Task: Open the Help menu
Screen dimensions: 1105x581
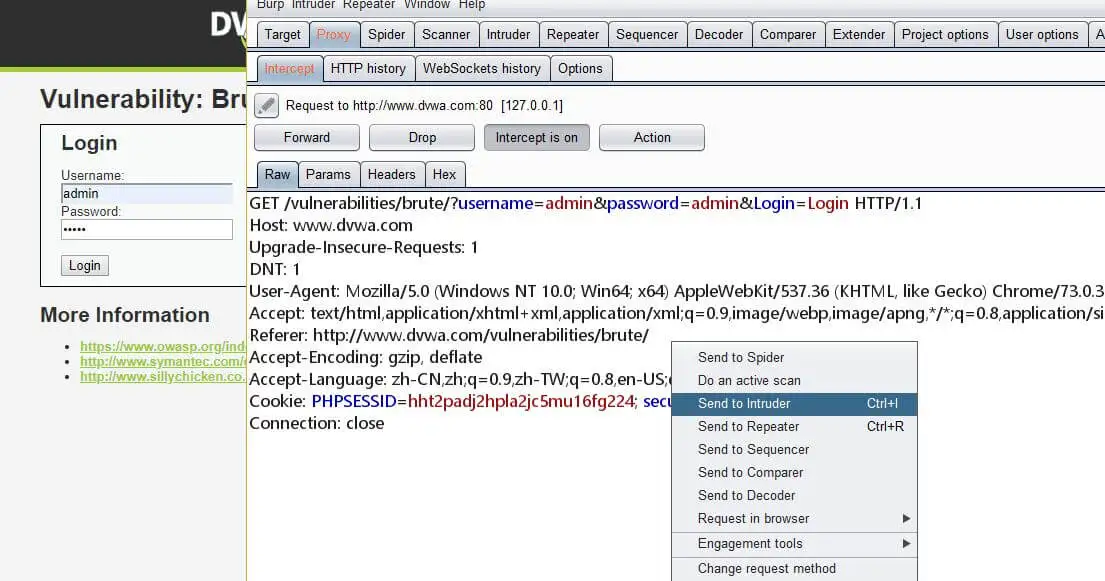Action: 472,5
